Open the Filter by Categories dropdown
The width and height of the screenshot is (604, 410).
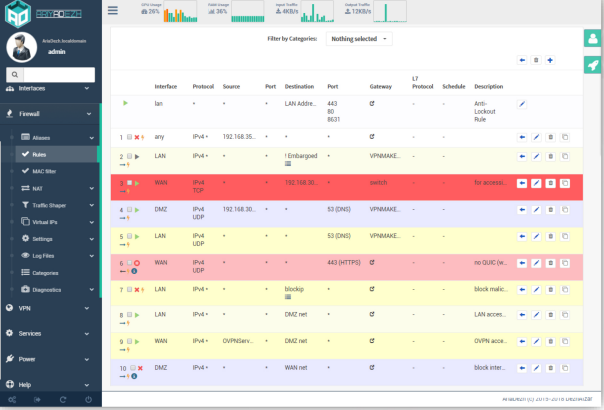pyautogui.click(x=359, y=39)
